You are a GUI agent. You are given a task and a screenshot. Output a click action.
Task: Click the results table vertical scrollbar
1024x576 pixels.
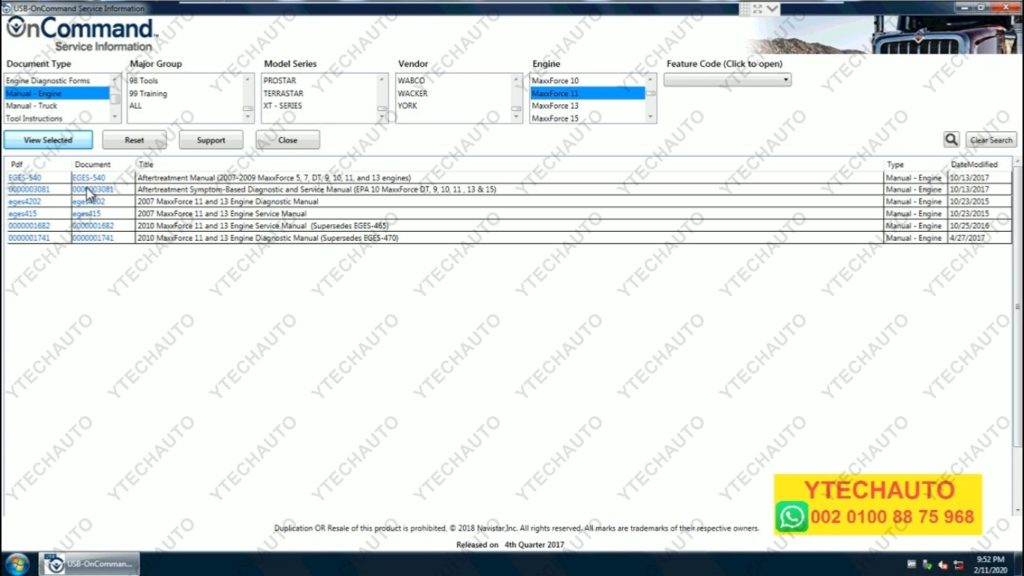[x=1017, y=336]
